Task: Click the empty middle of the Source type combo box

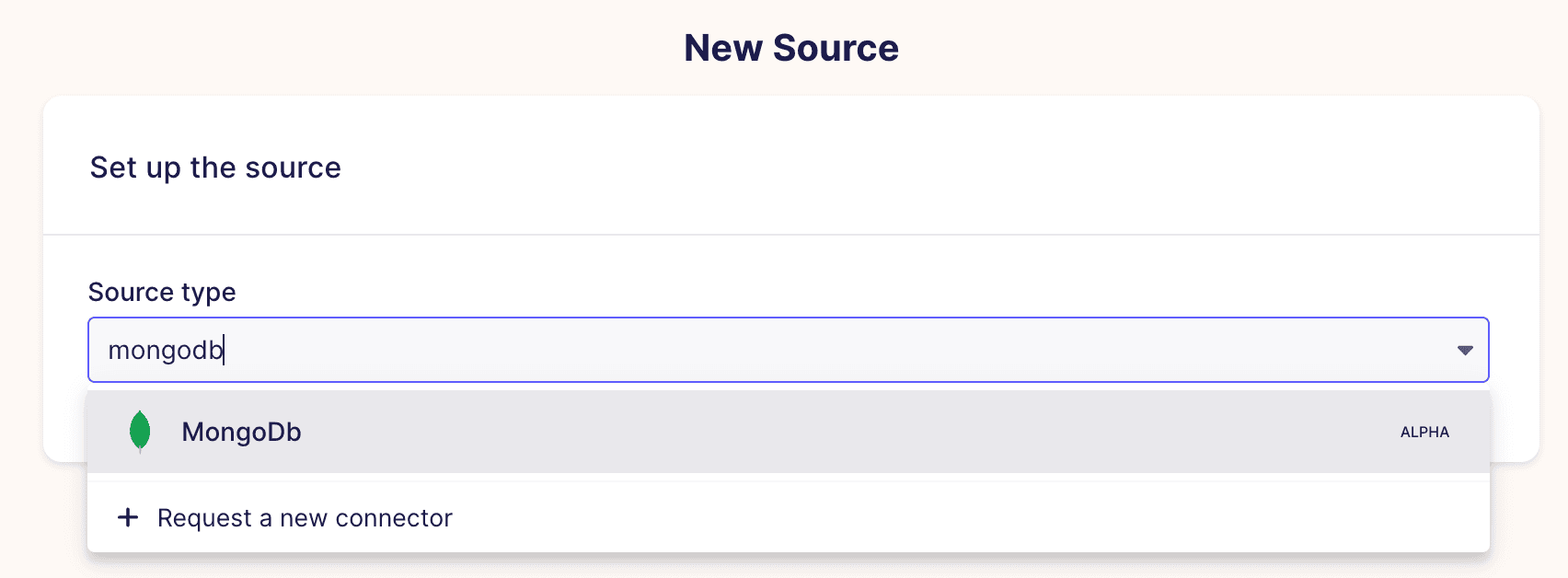Action: pos(828,351)
